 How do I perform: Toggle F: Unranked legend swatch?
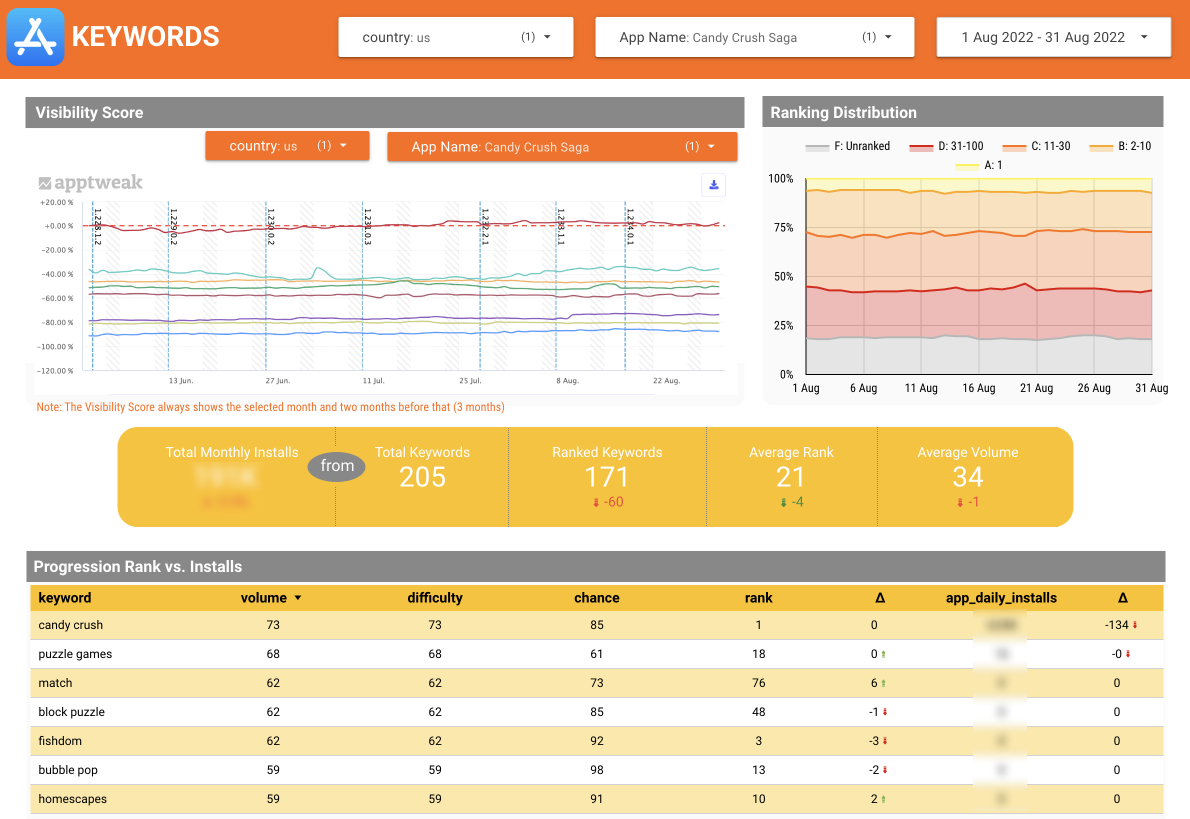pos(817,146)
